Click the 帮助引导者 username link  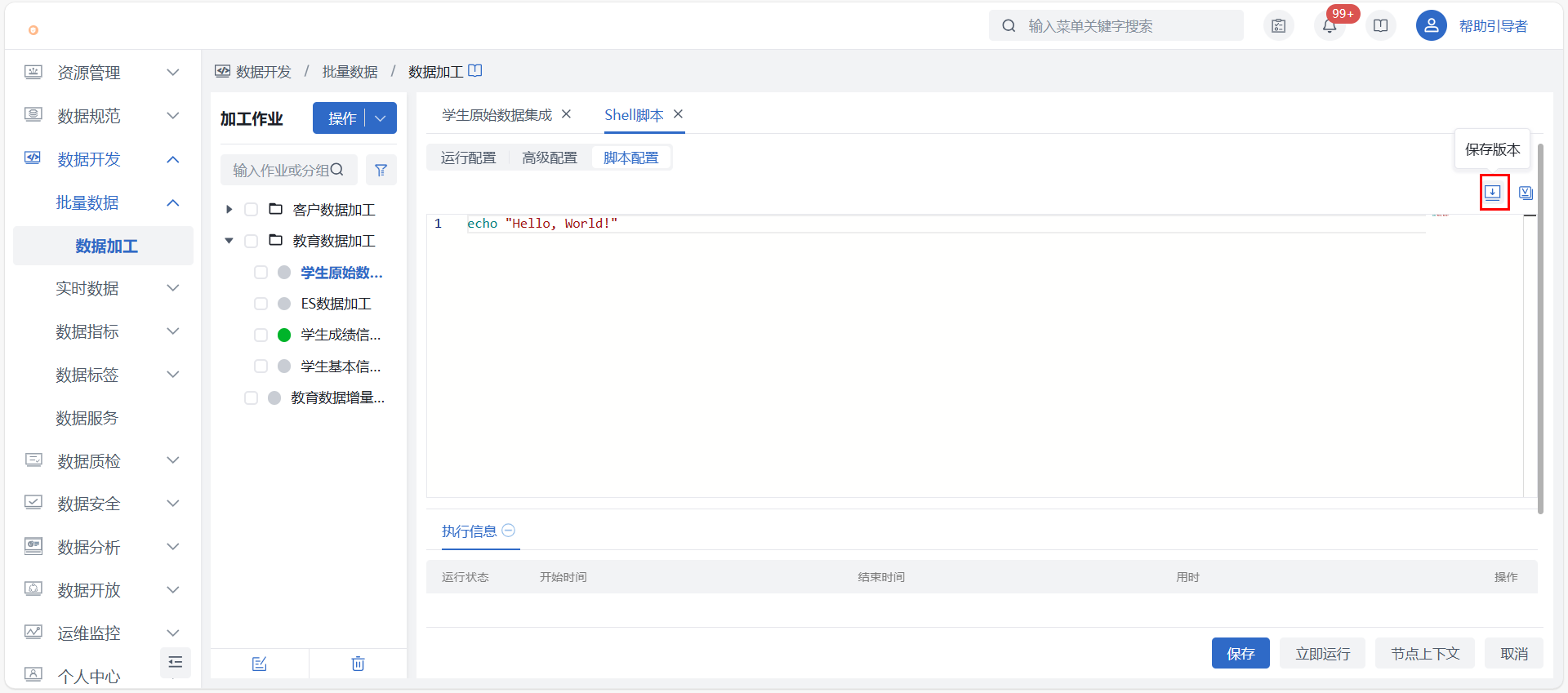pyautogui.click(x=1494, y=26)
